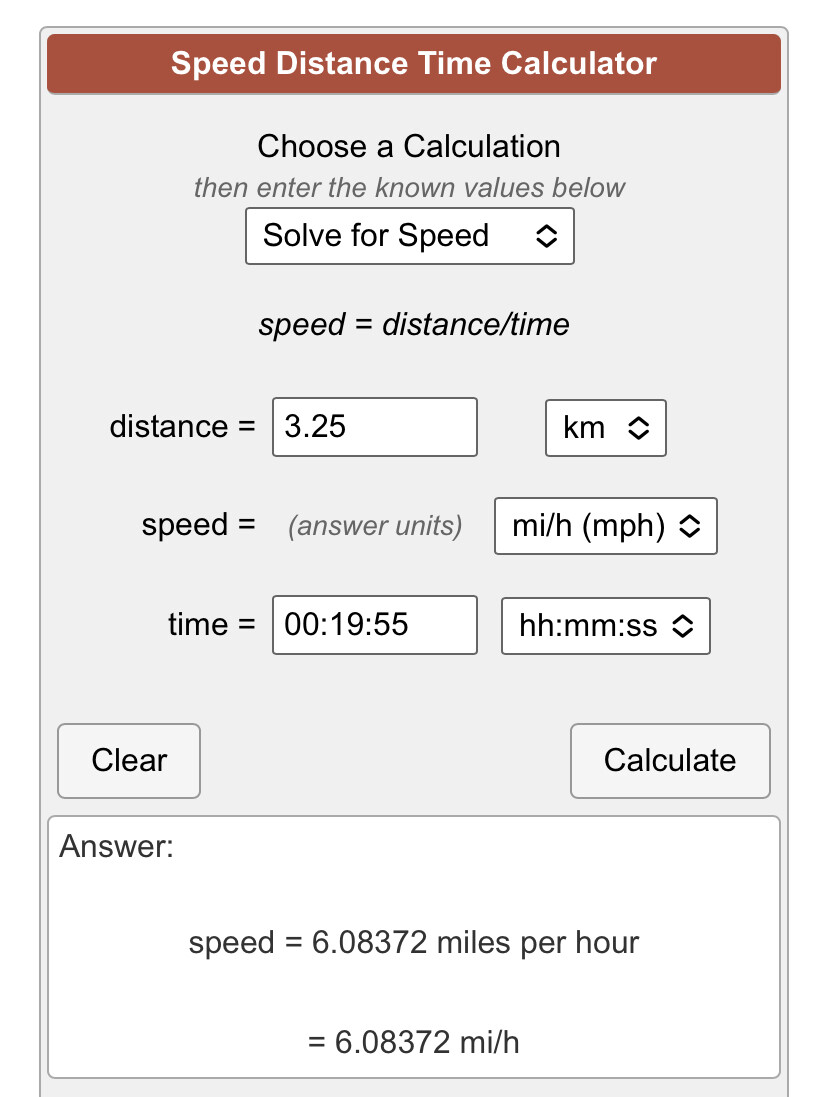Click the Calculate button

(670, 760)
